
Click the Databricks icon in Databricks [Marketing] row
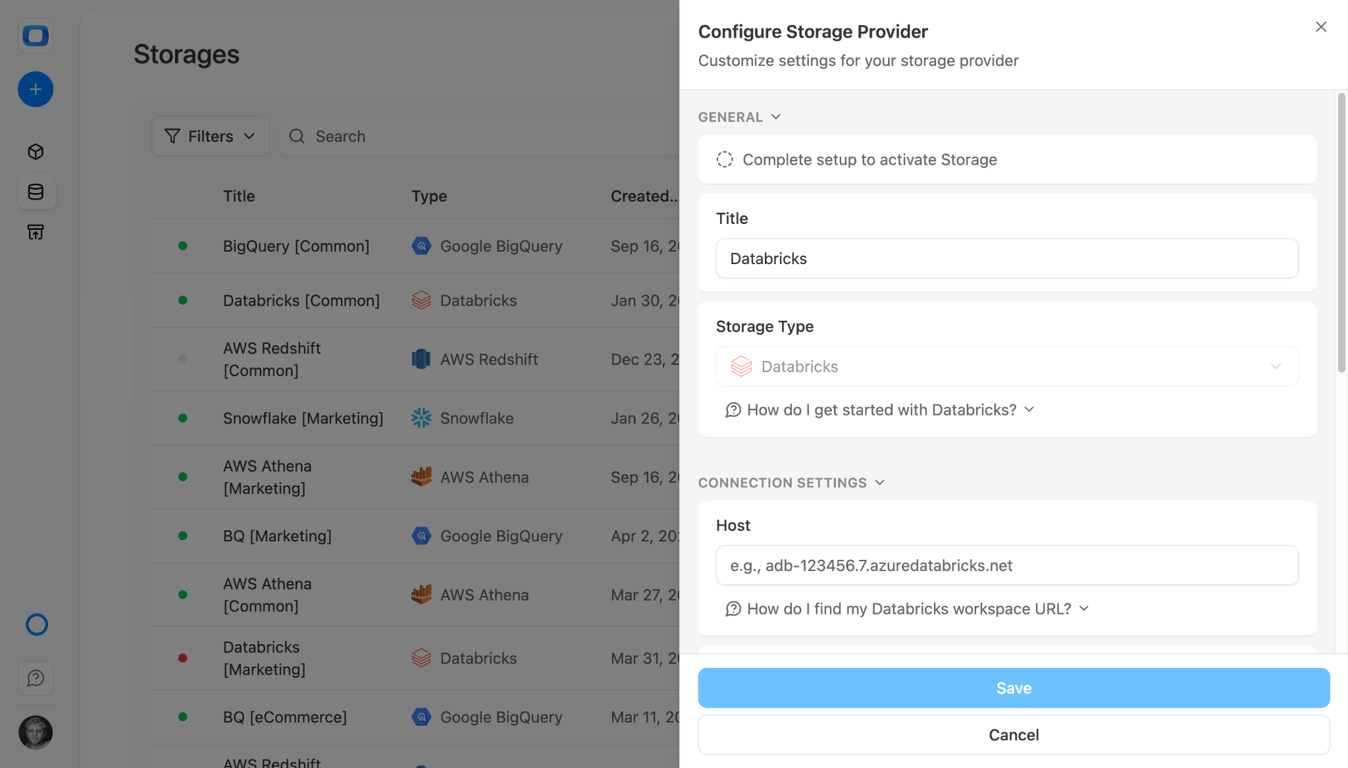(x=421, y=658)
